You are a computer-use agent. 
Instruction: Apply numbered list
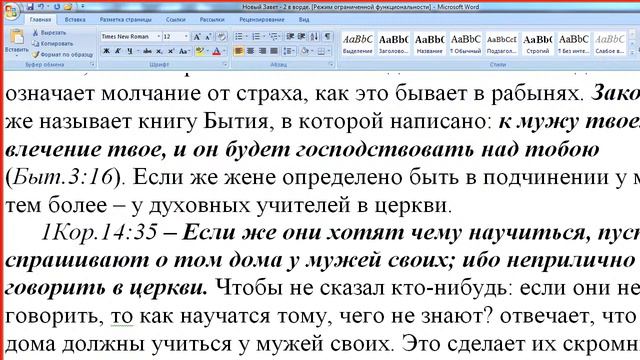(x=256, y=37)
